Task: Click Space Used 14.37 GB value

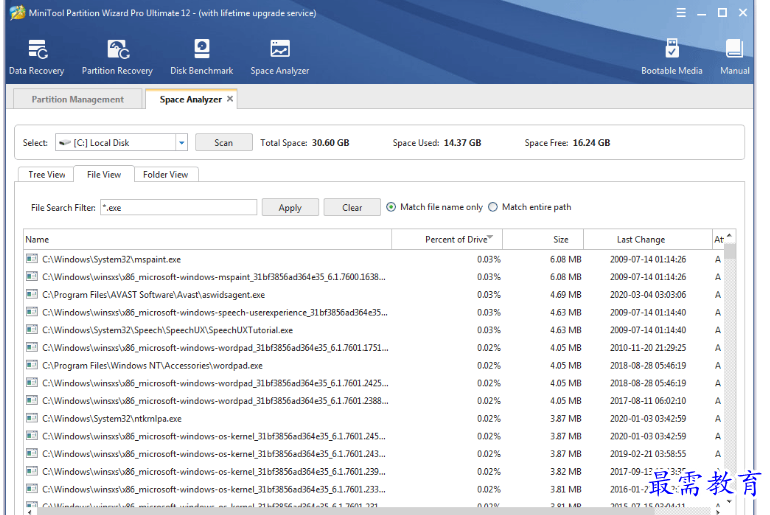Action: pyautogui.click(x=462, y=143)
